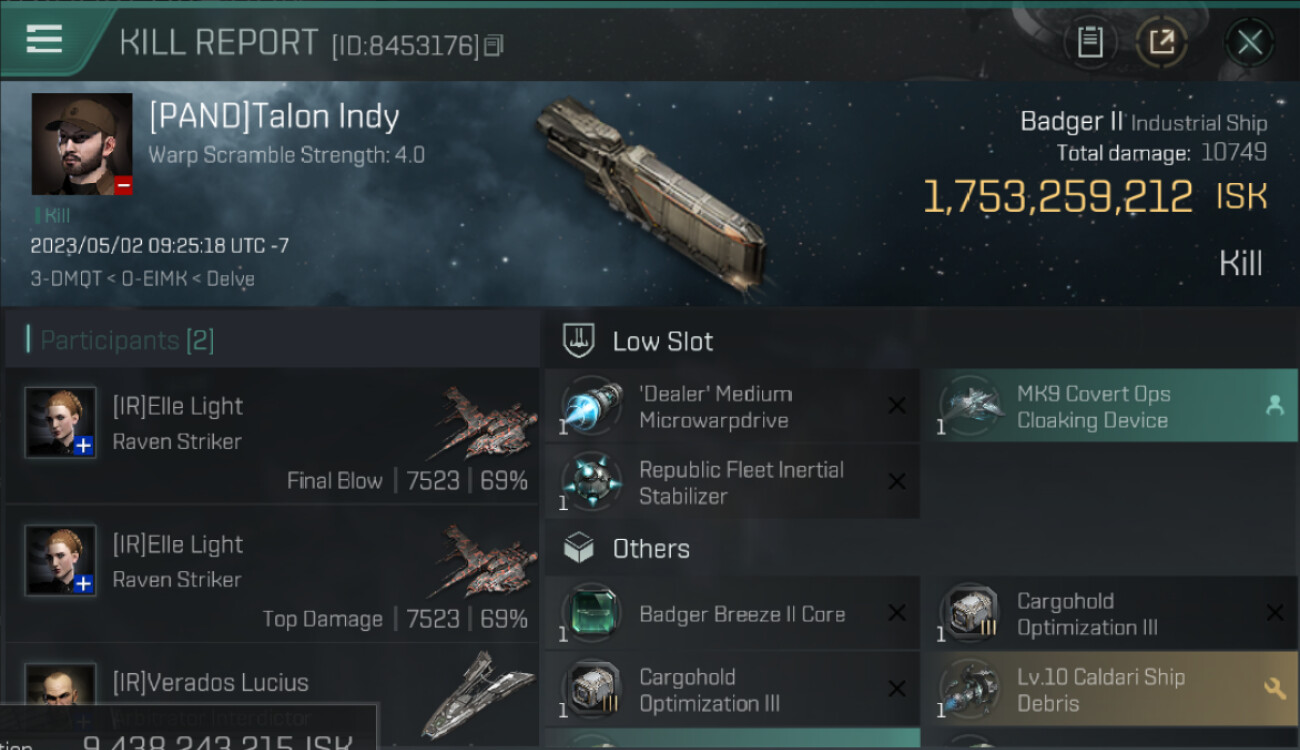
Task: Share the kill report externally
Action: (1161, 42)
